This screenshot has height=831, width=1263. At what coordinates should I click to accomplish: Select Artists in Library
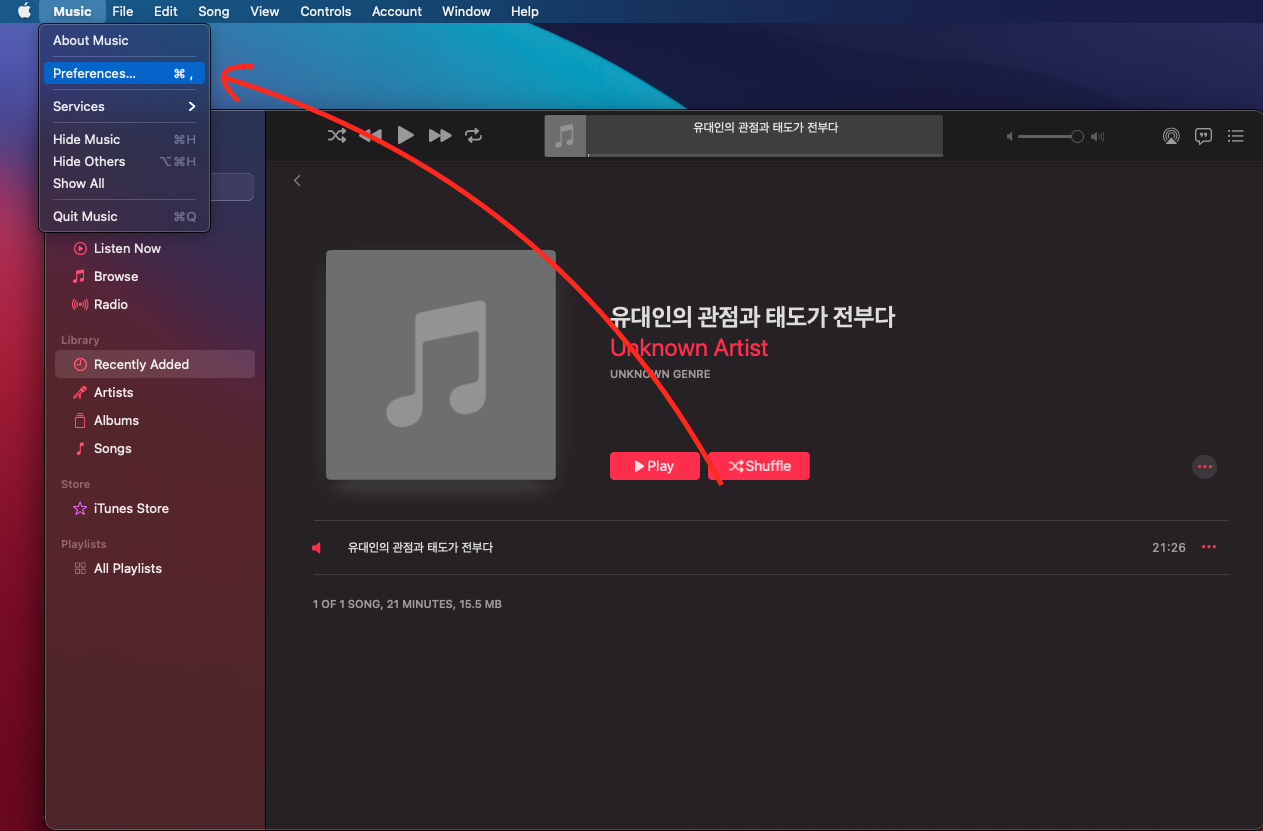coord(155,392)
